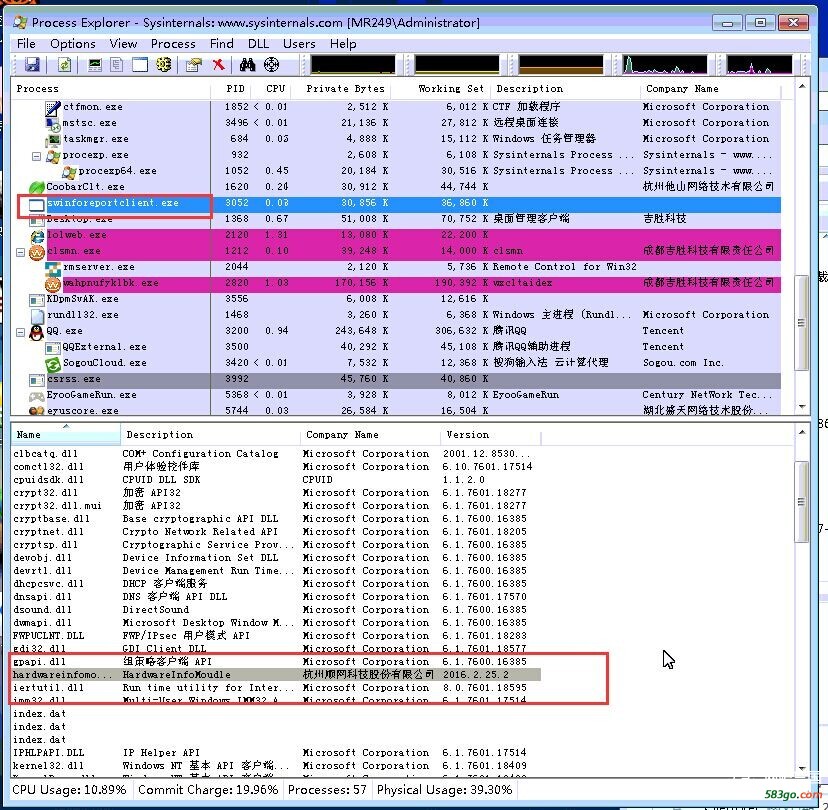Click the Process Explorer title bar icon

pyautogui.click(x=20, y=22)
